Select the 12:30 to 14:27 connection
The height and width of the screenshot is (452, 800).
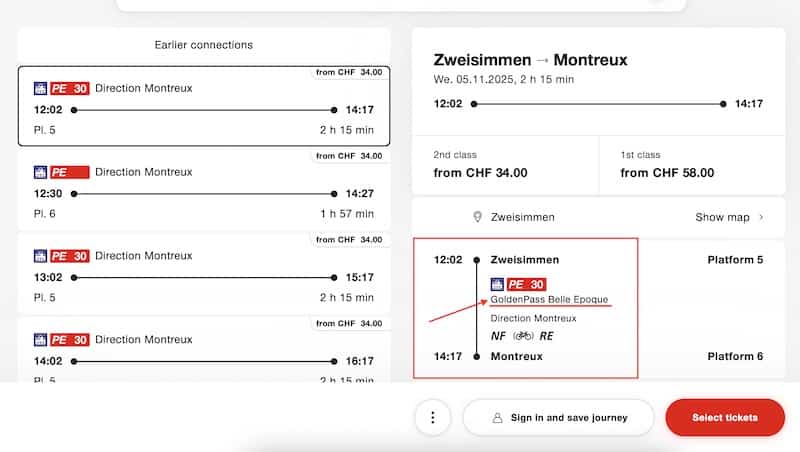pos(204,189)
